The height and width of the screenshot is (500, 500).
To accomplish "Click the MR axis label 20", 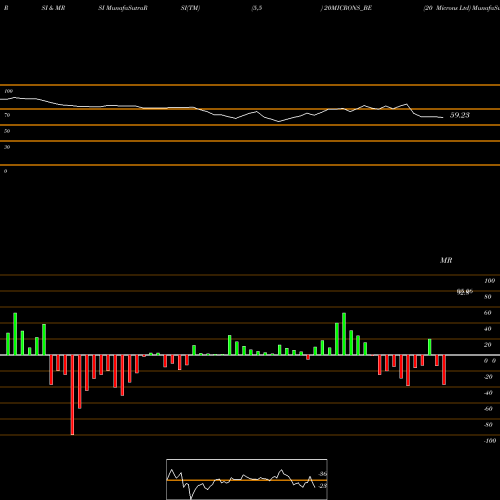I will coord(488,345).
